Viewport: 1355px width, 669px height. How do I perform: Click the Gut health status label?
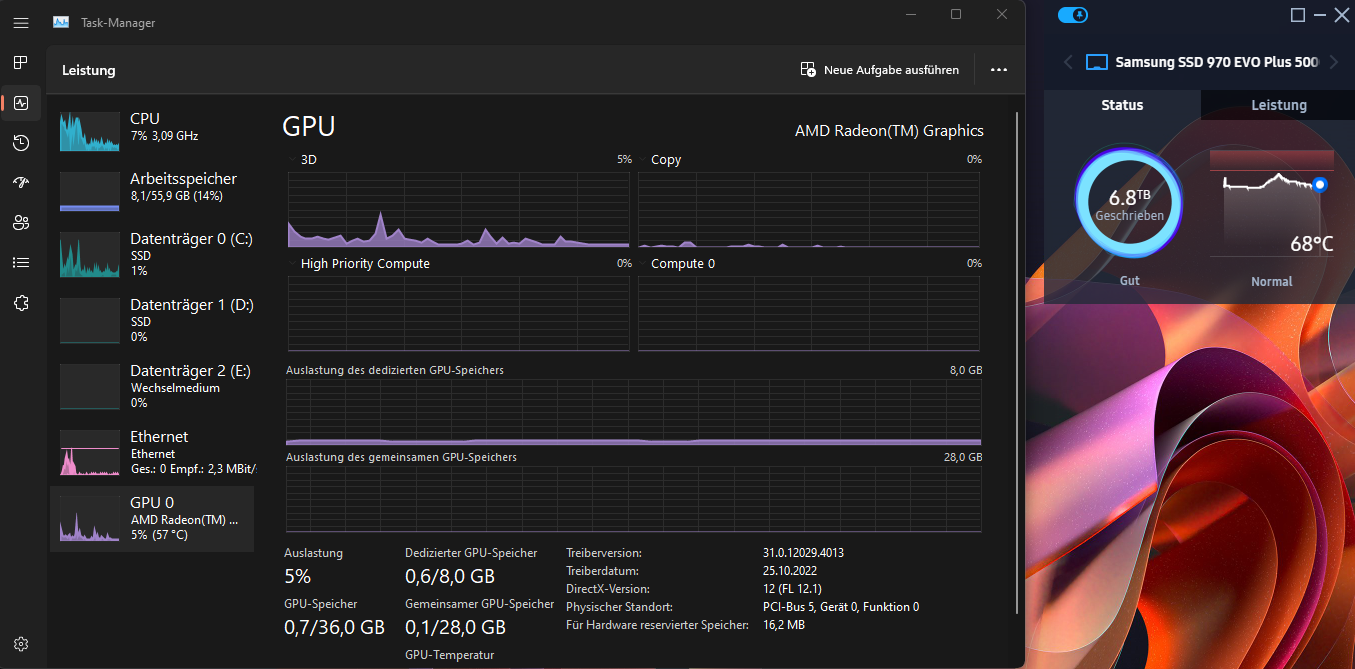1129,281
